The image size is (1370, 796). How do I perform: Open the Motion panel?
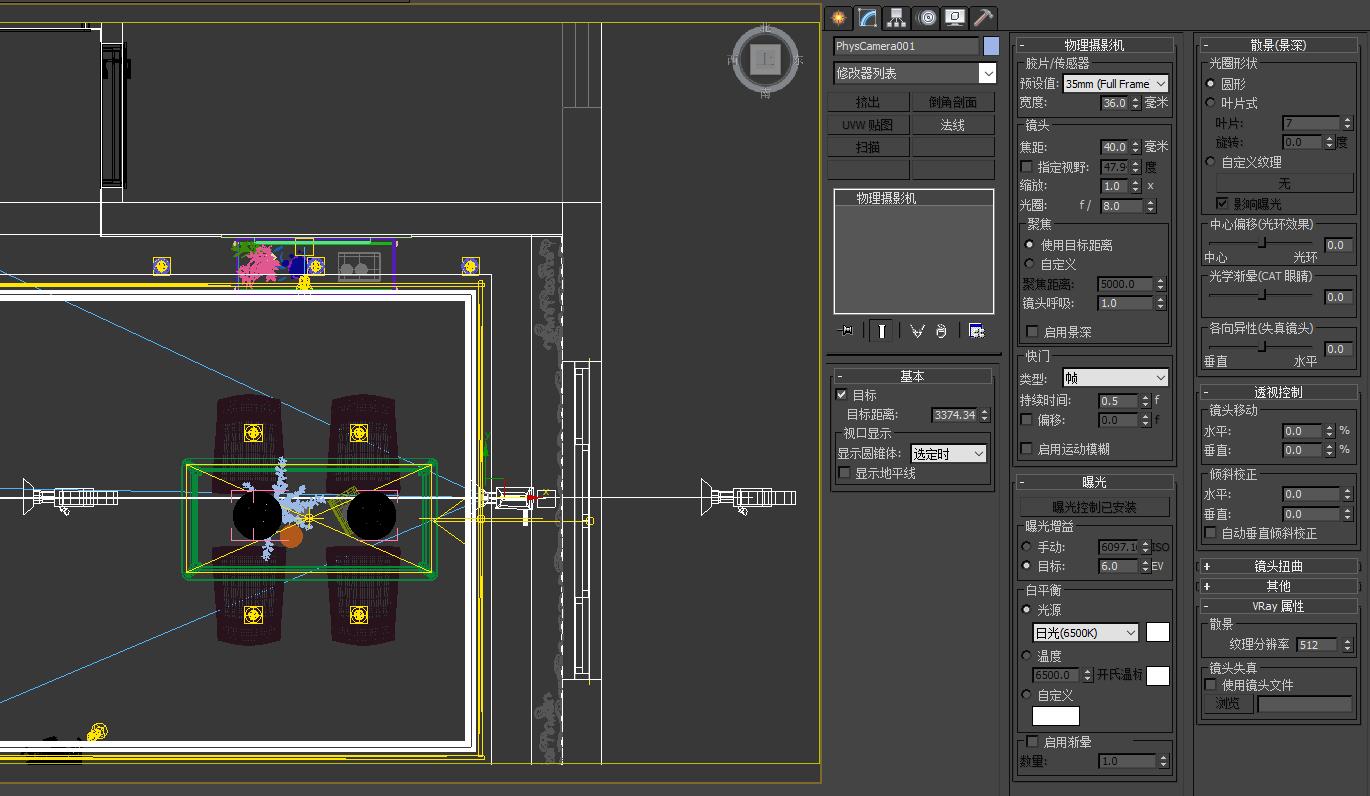point(926,17)
